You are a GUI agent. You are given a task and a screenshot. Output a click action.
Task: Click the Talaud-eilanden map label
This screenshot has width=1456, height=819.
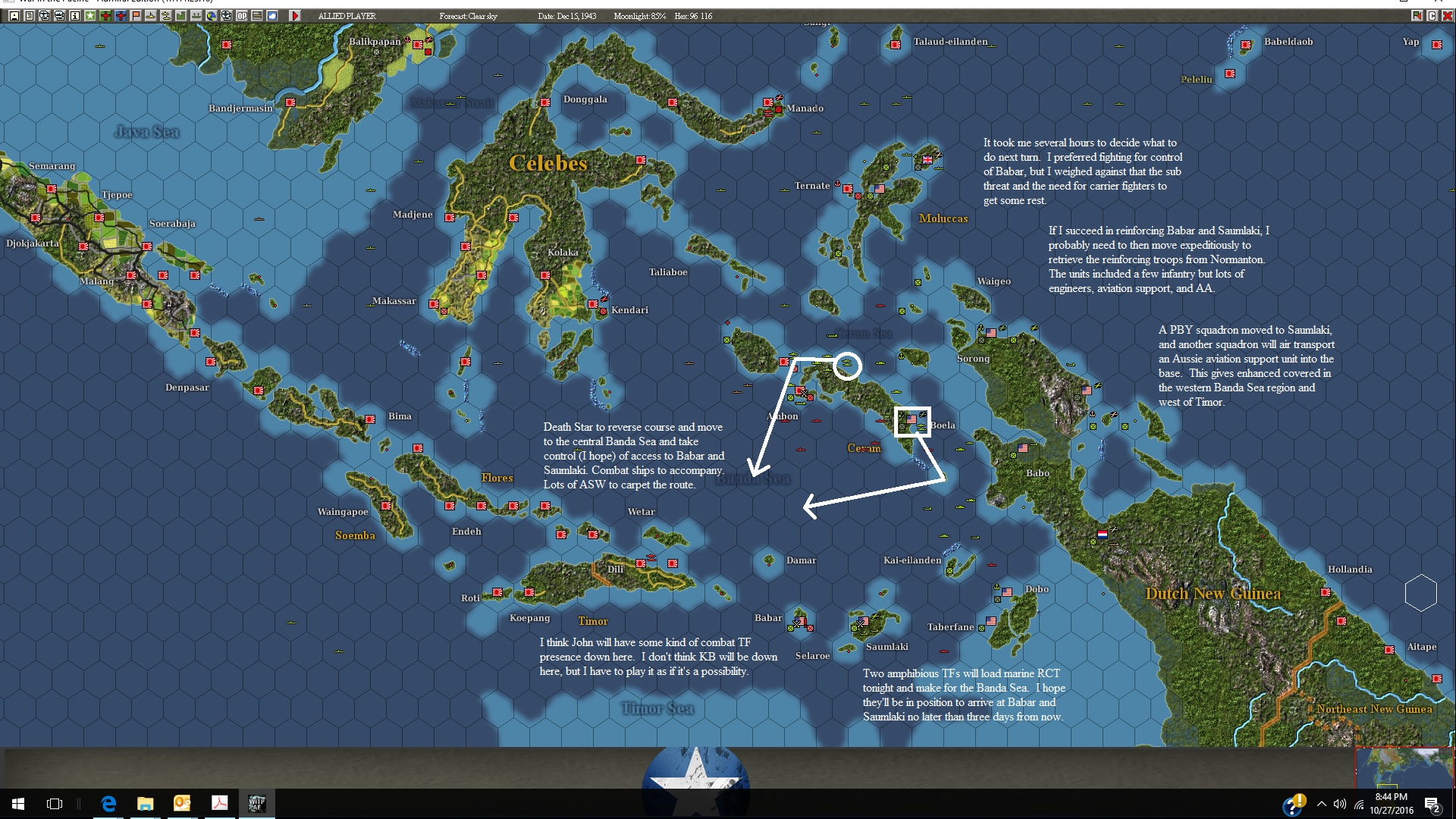(x=950, y=42)
